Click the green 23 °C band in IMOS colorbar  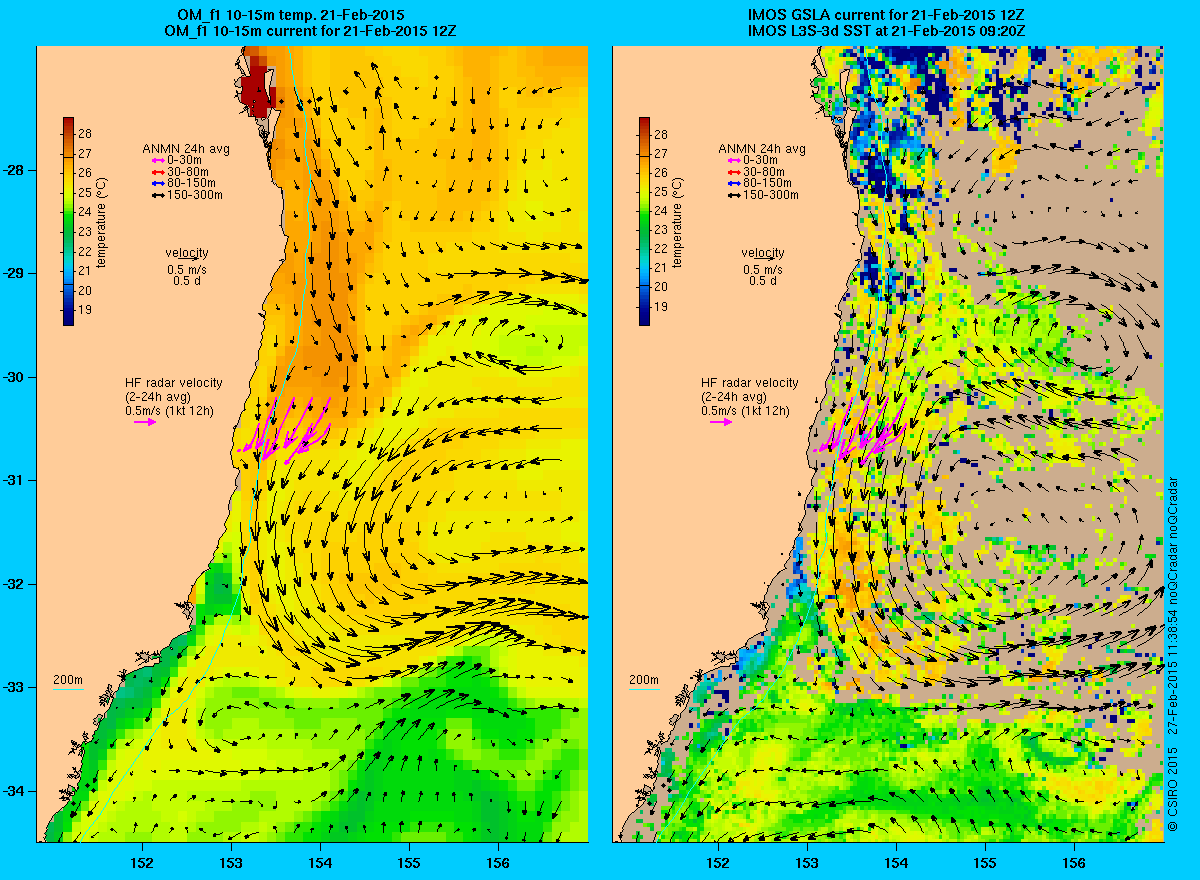coord(644,230)
